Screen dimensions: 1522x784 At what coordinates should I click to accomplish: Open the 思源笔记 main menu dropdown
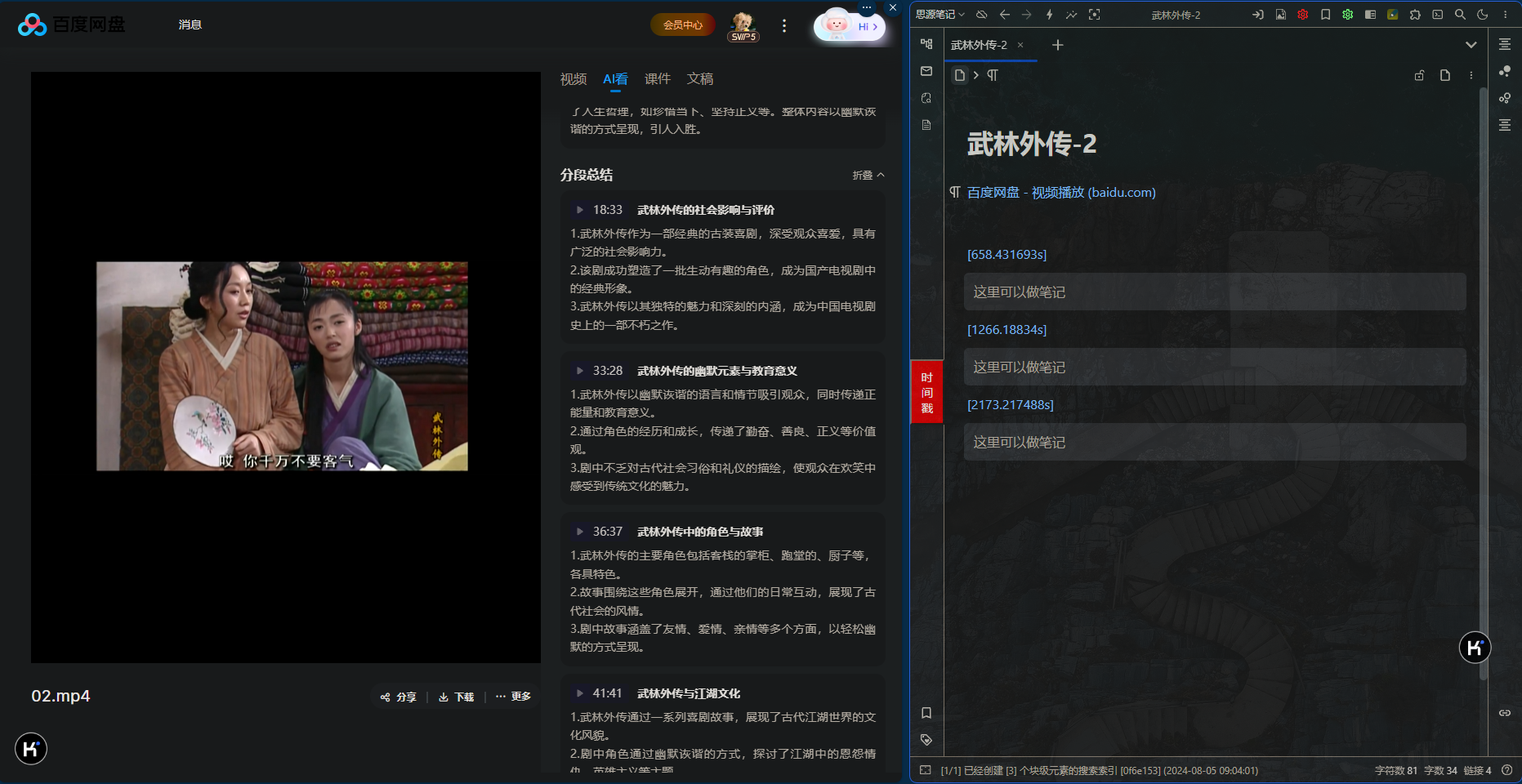click(940, 15)
